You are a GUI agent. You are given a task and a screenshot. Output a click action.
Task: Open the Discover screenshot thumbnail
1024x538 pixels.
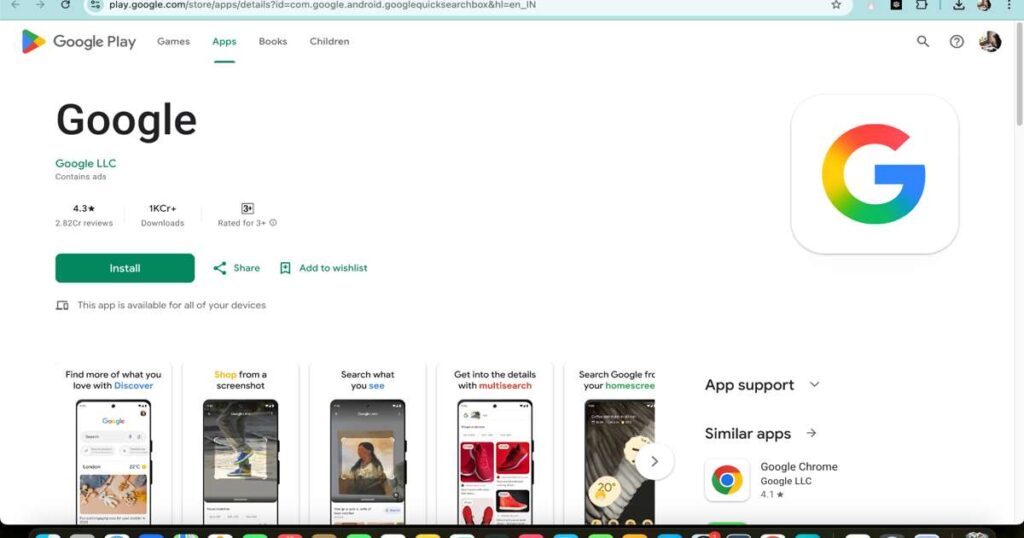click(113, 444)
